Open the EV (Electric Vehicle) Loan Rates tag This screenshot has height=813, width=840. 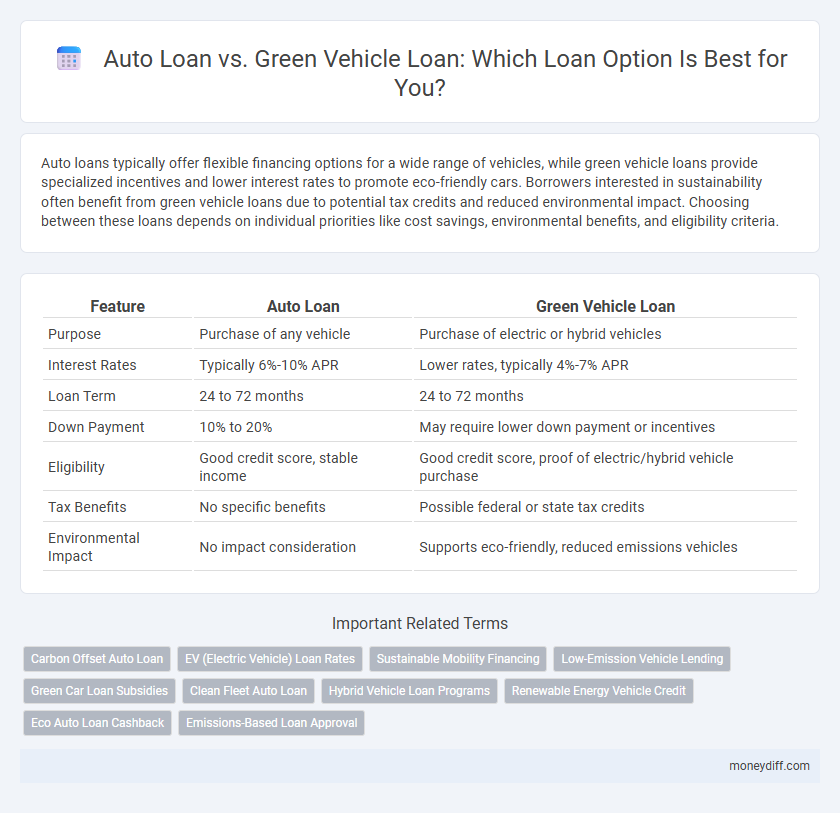[x=270, y=659]
